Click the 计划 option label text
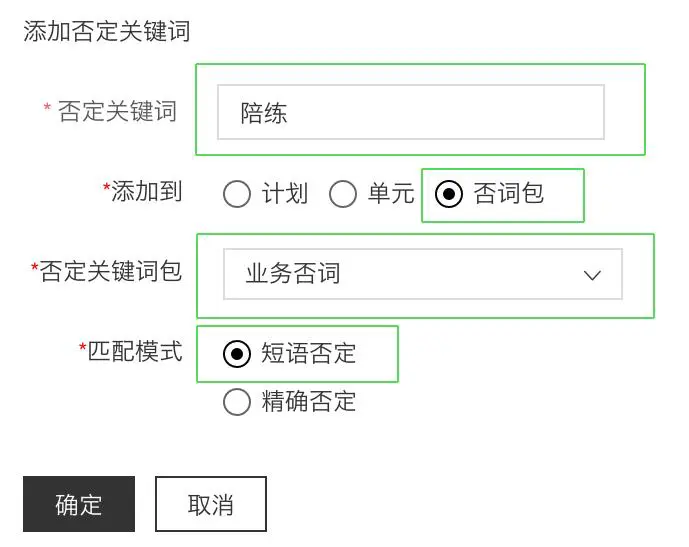Screen dimensions: 689x547 click(285, 194)
